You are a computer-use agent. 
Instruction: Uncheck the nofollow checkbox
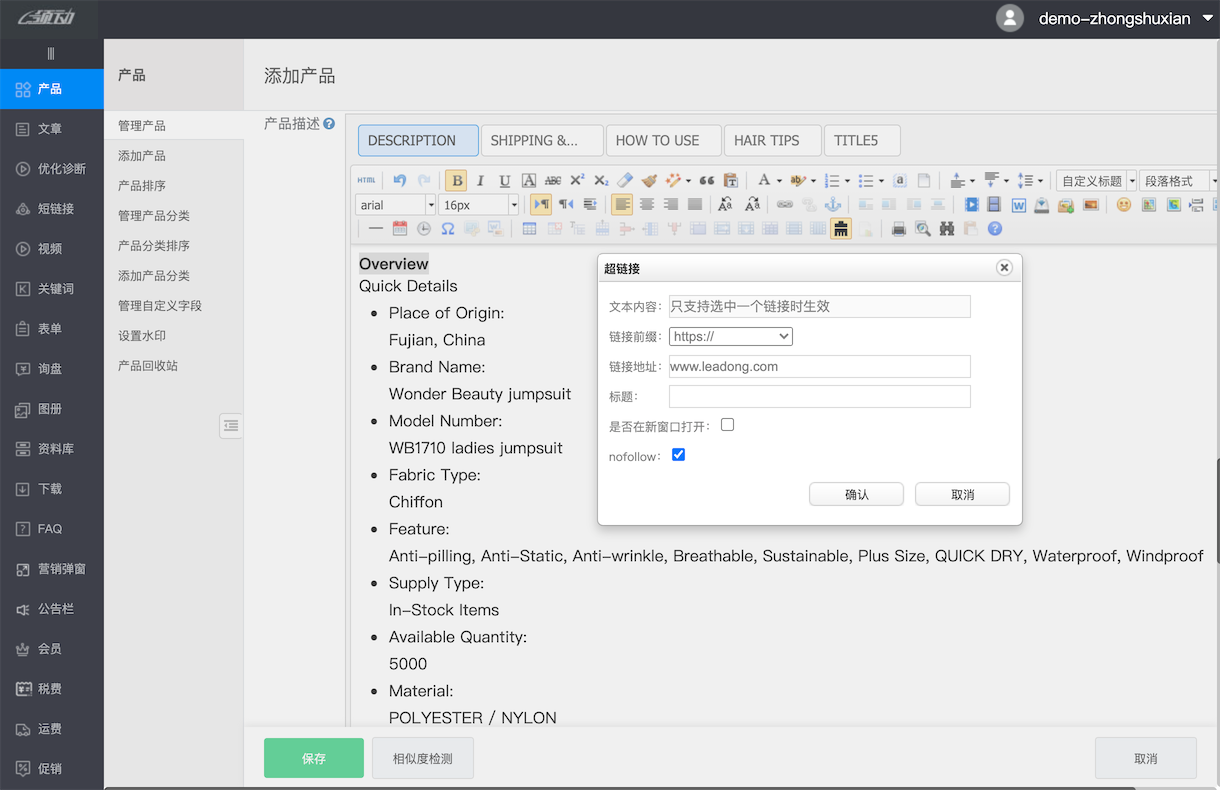point(678,455)
